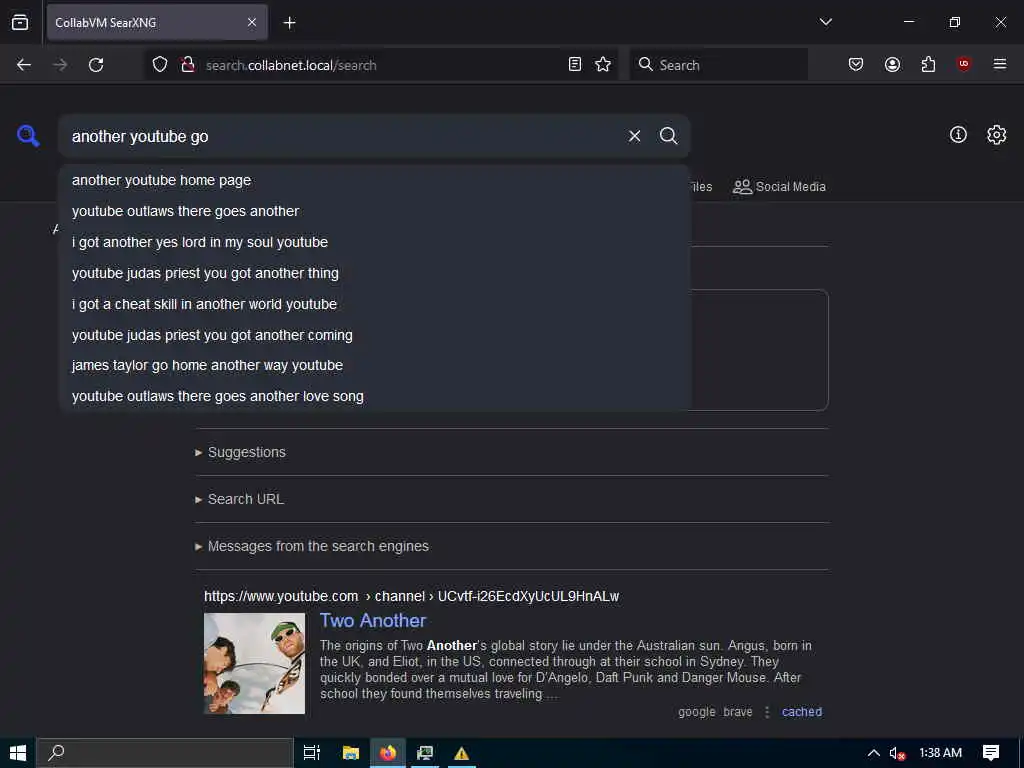
Task: Open Task View on the taskbar
Action: 312,753
